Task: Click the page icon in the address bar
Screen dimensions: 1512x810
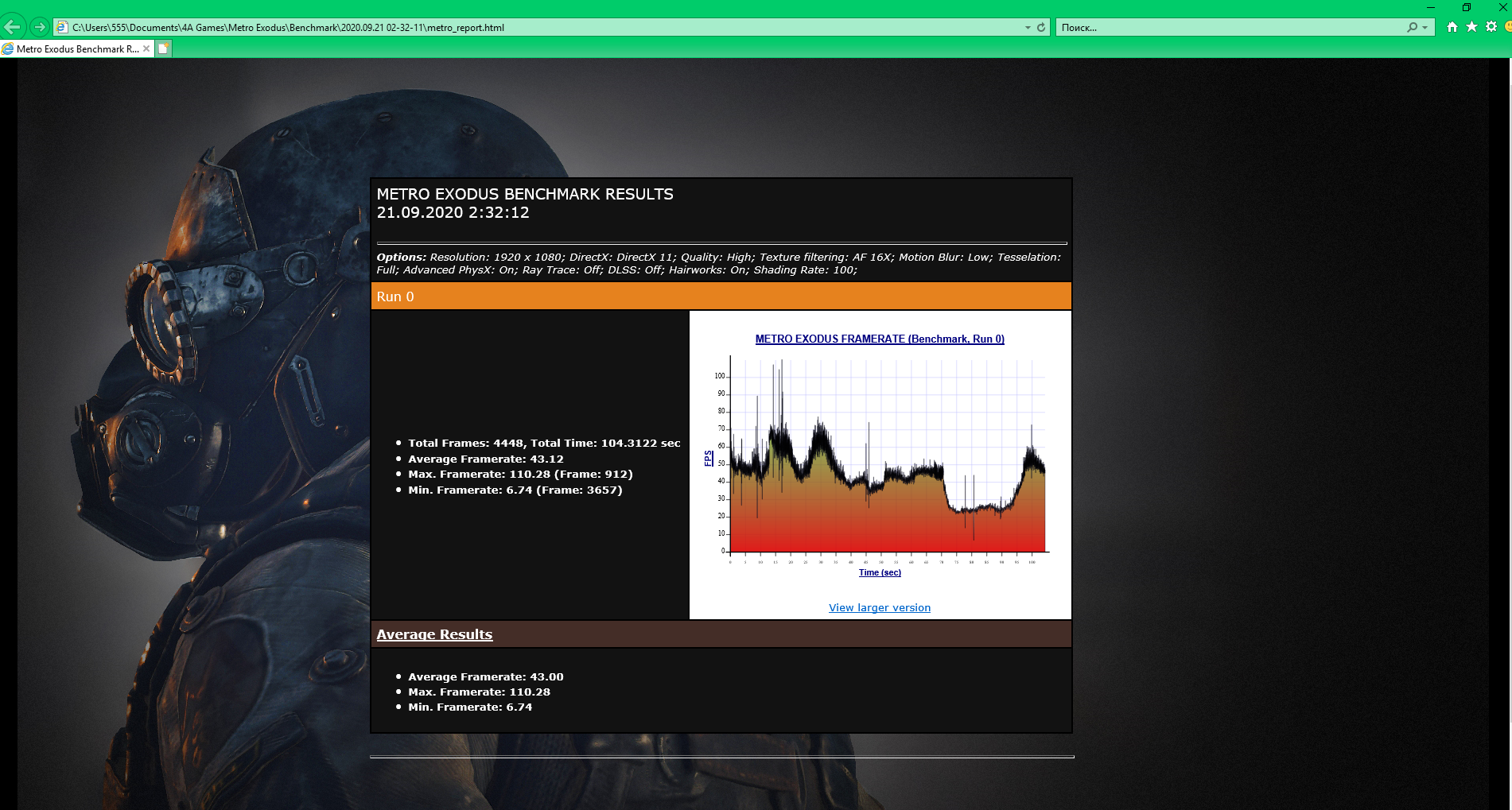Action: (x=62, y=27)
